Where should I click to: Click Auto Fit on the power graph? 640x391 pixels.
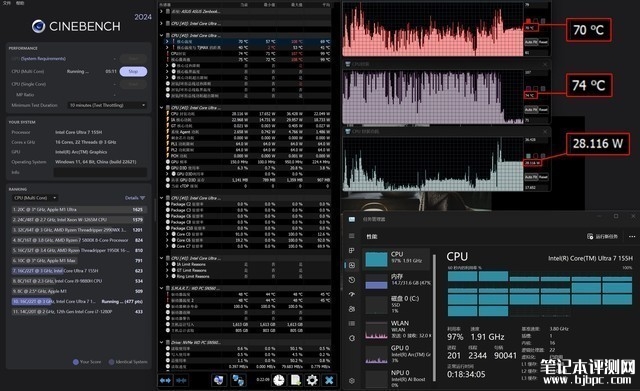click(530, 177)
